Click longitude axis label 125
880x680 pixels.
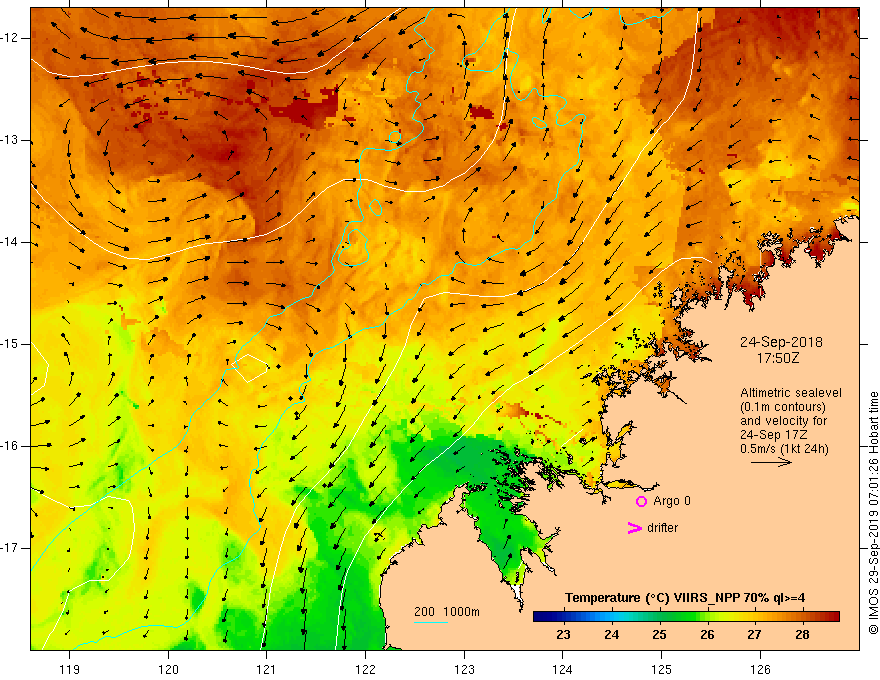coord(662,669)
